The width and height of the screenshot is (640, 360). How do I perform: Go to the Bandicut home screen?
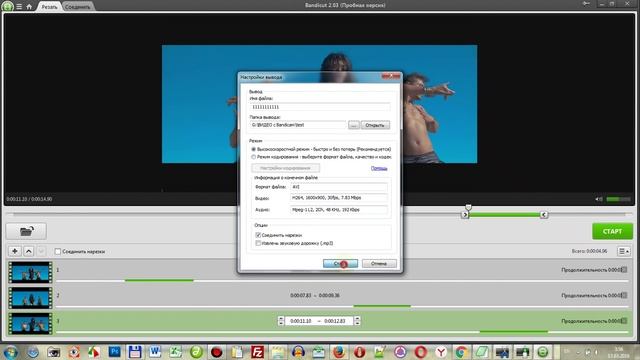click(29, 7)
